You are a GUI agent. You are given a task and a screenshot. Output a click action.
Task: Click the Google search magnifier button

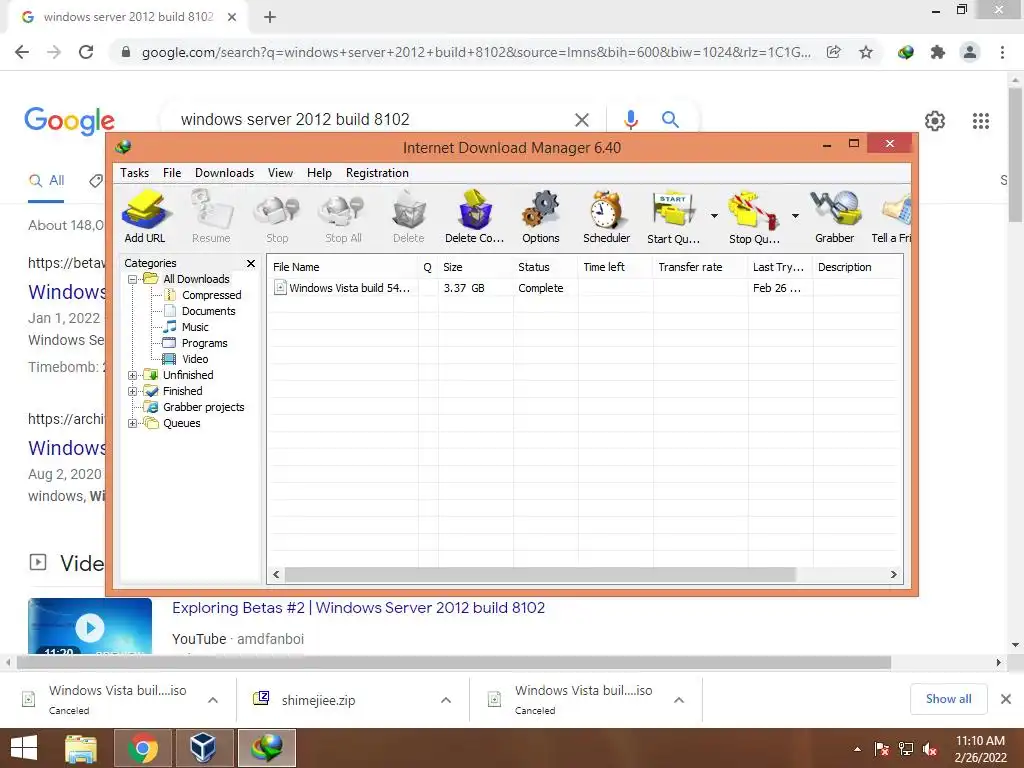[x=670, y=120]
